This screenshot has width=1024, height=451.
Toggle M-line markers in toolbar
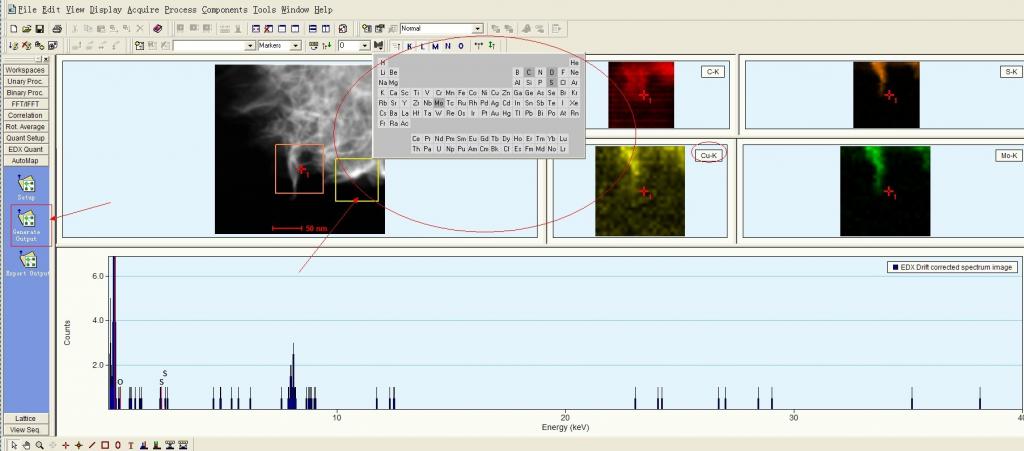(435, 46)
